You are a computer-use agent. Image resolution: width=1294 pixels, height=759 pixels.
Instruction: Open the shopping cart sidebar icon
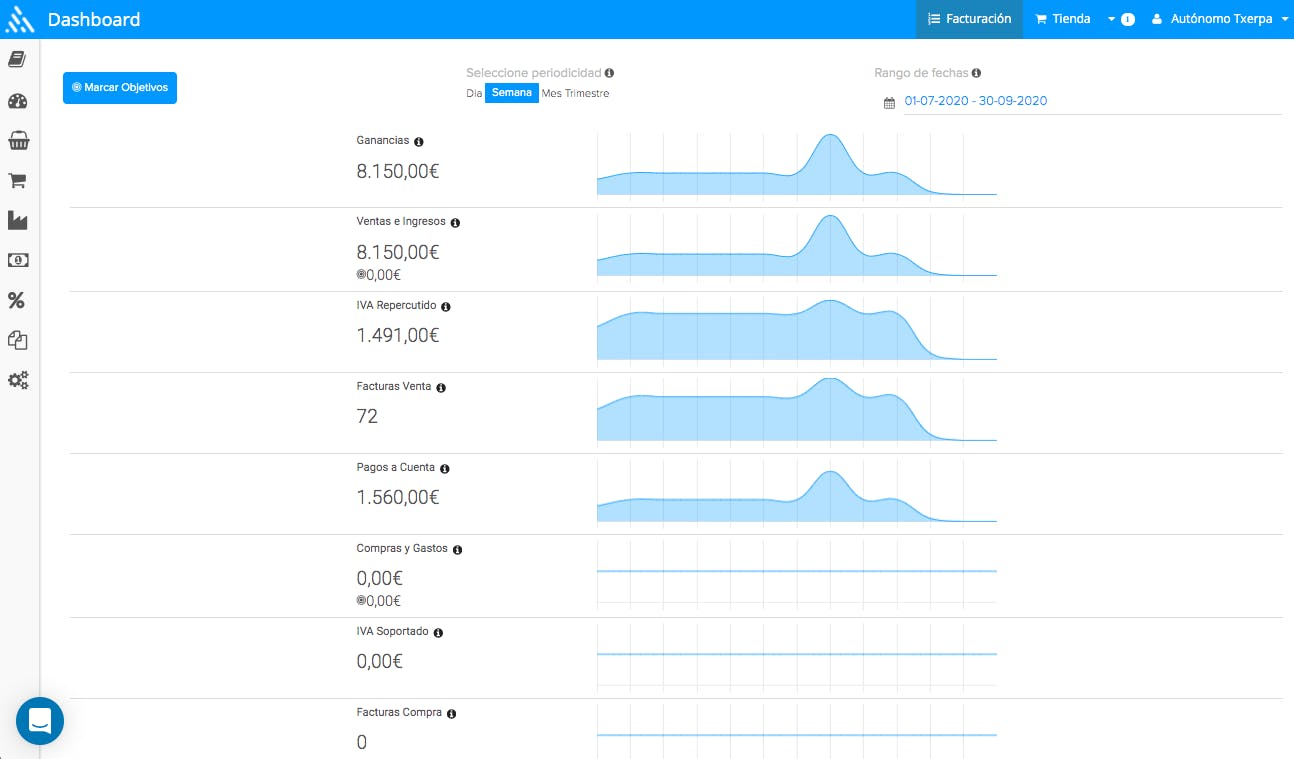click(x=17, y=181)
